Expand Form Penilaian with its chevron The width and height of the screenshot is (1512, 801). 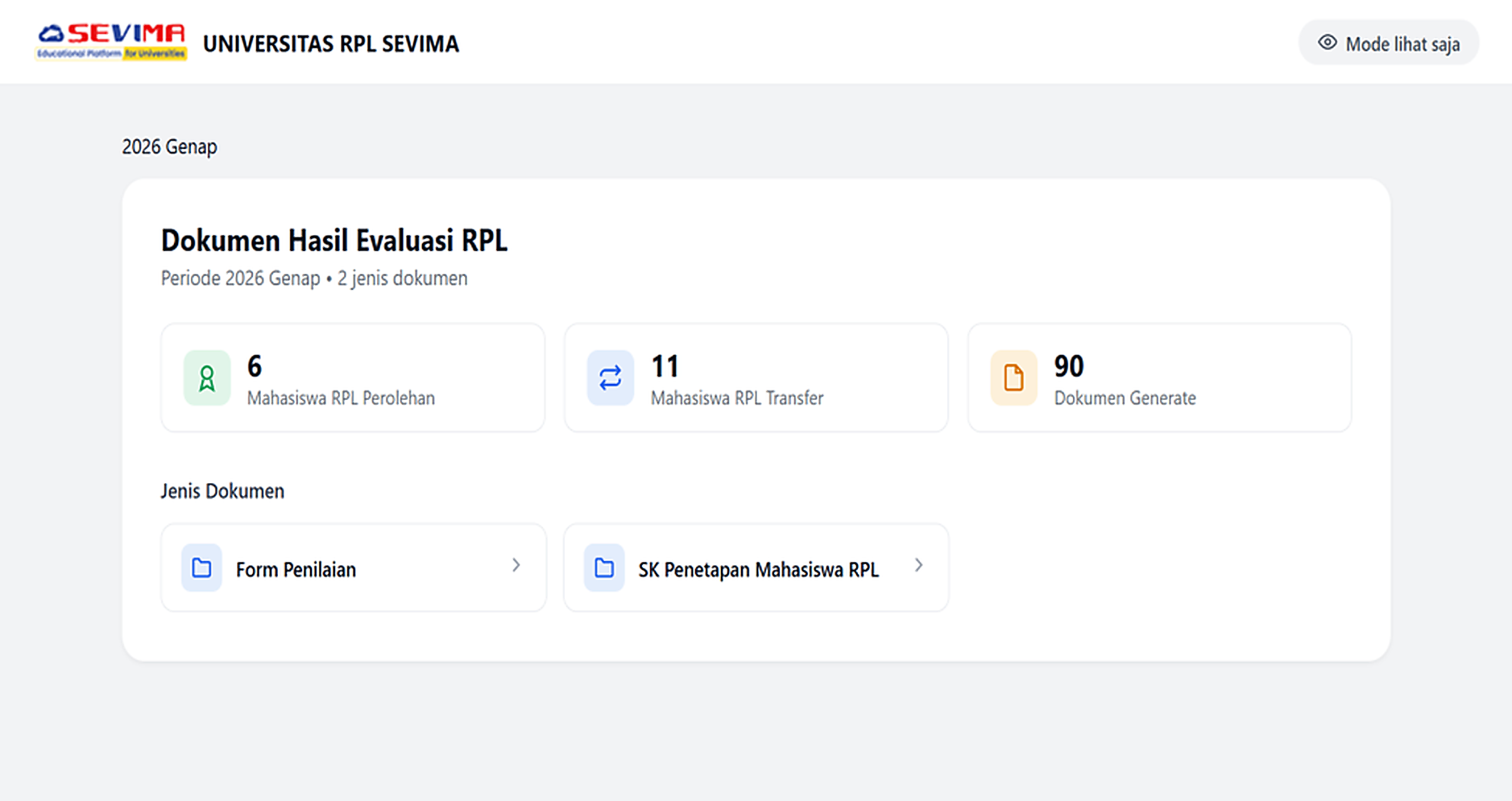[516, 565]
